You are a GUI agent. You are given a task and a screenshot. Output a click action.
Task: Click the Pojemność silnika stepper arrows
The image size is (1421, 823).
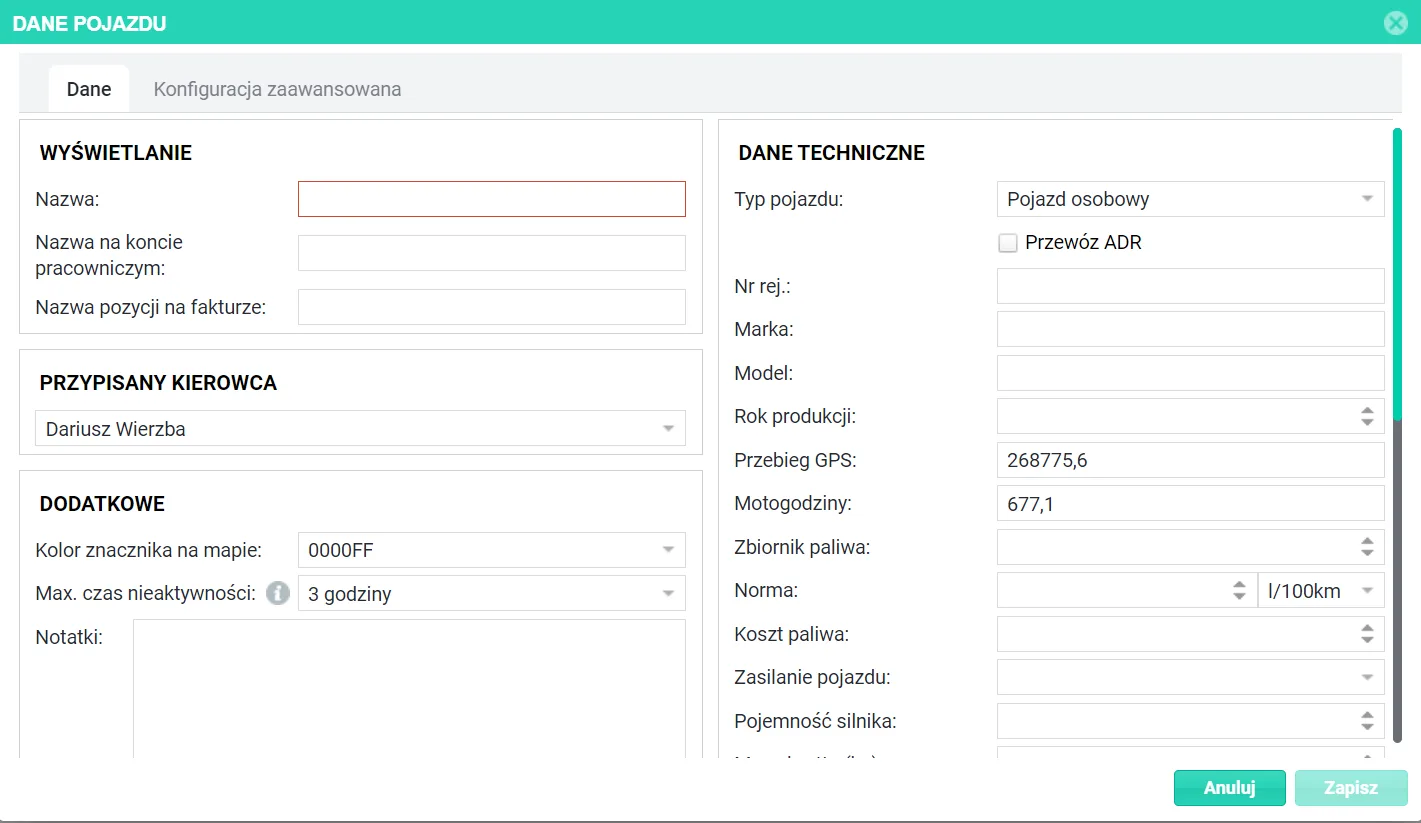pos(1367,721)
